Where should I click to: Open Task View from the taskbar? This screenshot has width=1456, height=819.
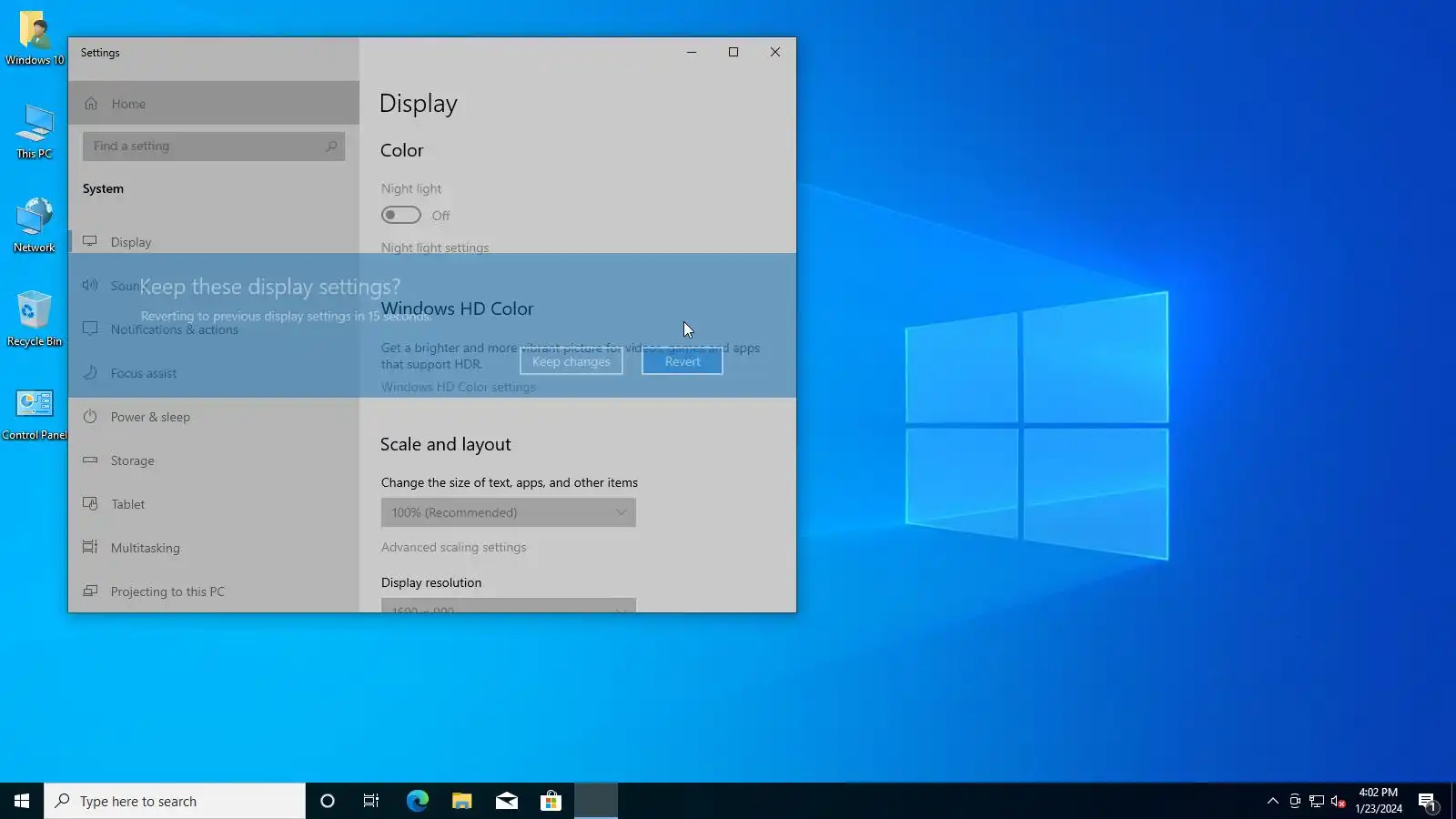point(371,801)
